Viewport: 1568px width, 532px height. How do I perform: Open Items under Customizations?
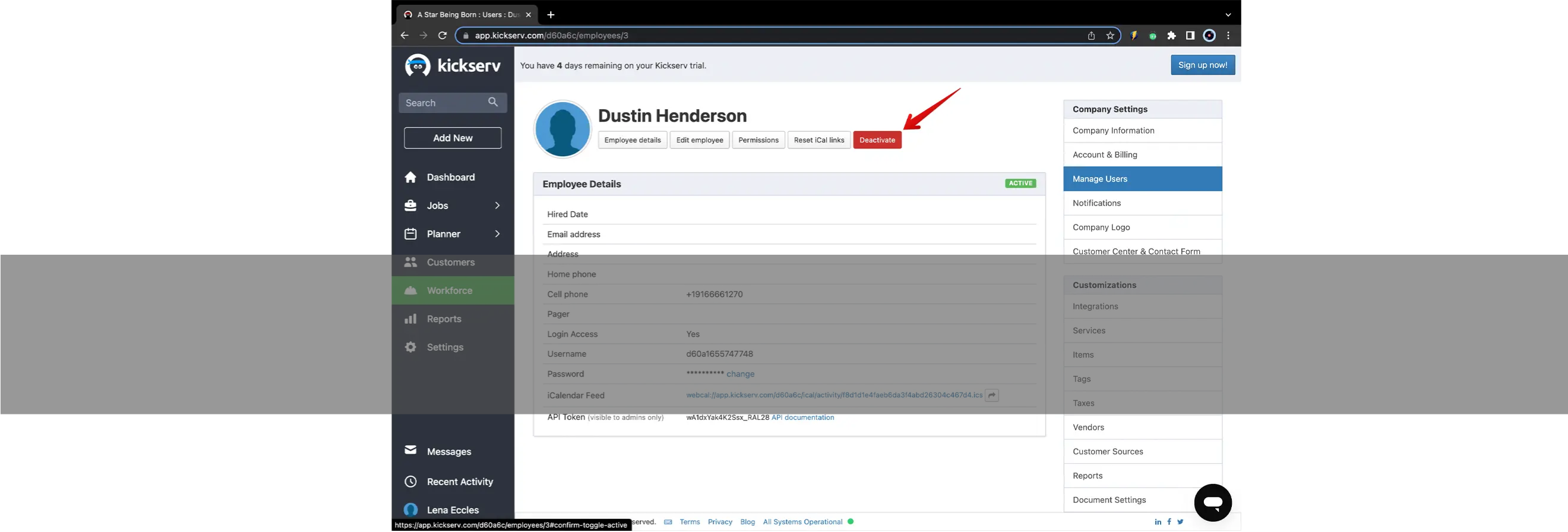[1143, 355]
